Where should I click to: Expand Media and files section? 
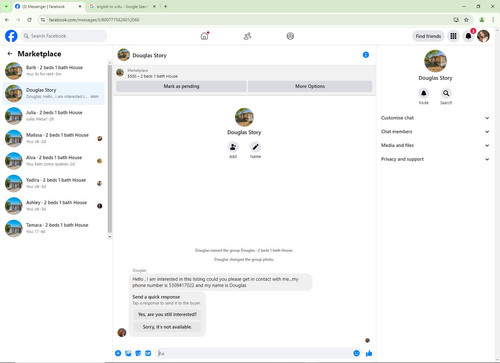[x=435, y=145]
